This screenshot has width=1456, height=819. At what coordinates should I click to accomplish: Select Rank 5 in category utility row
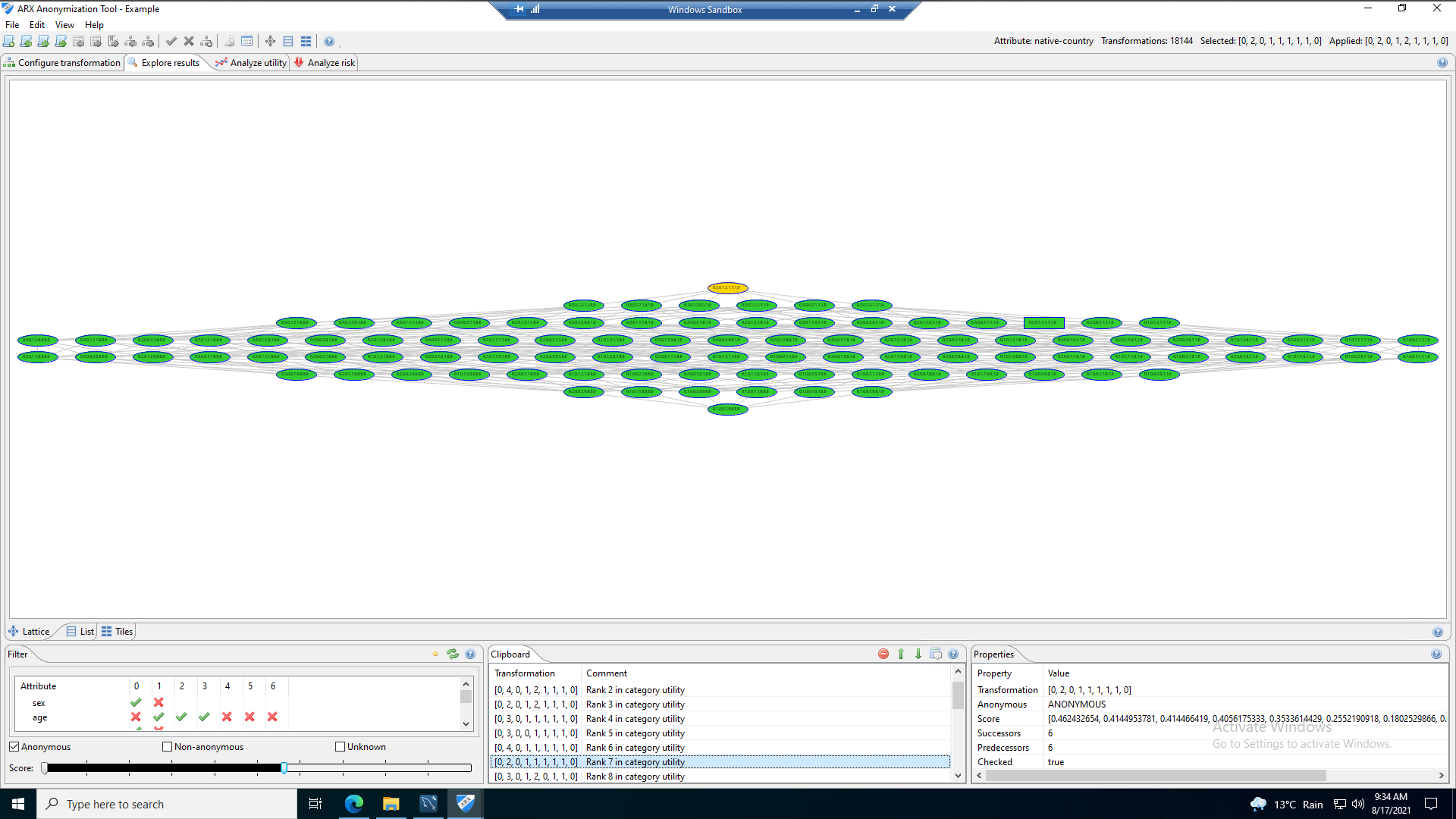[x=720, y=733]
